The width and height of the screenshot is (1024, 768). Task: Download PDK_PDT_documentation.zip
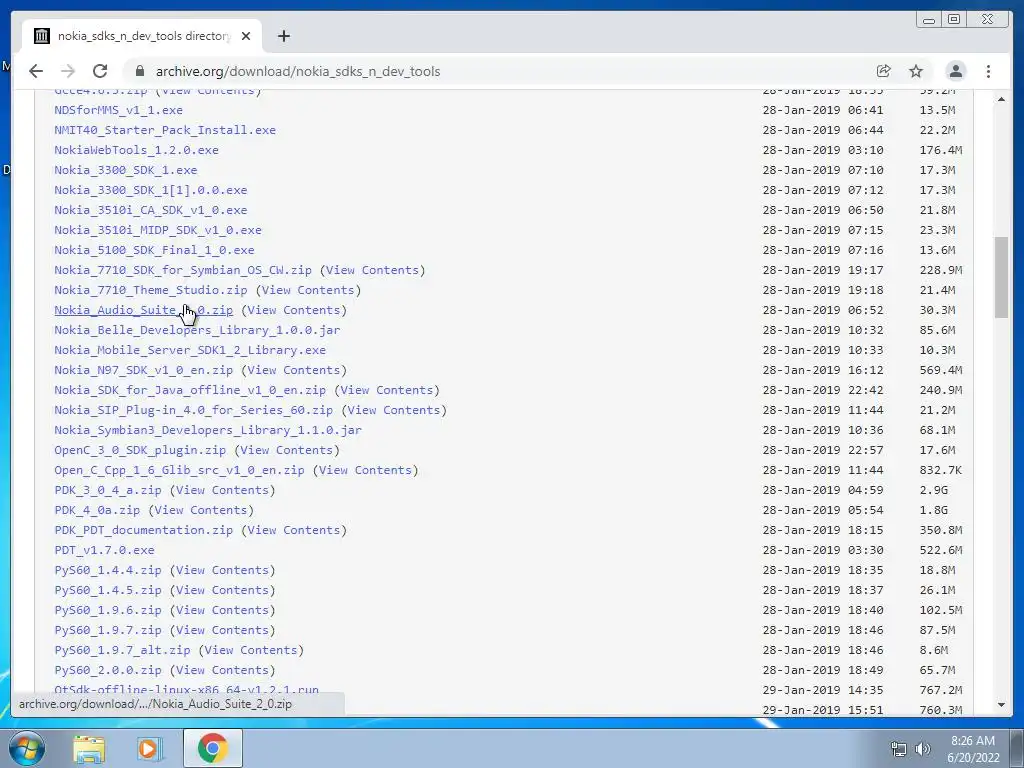[x=144, y=530]
